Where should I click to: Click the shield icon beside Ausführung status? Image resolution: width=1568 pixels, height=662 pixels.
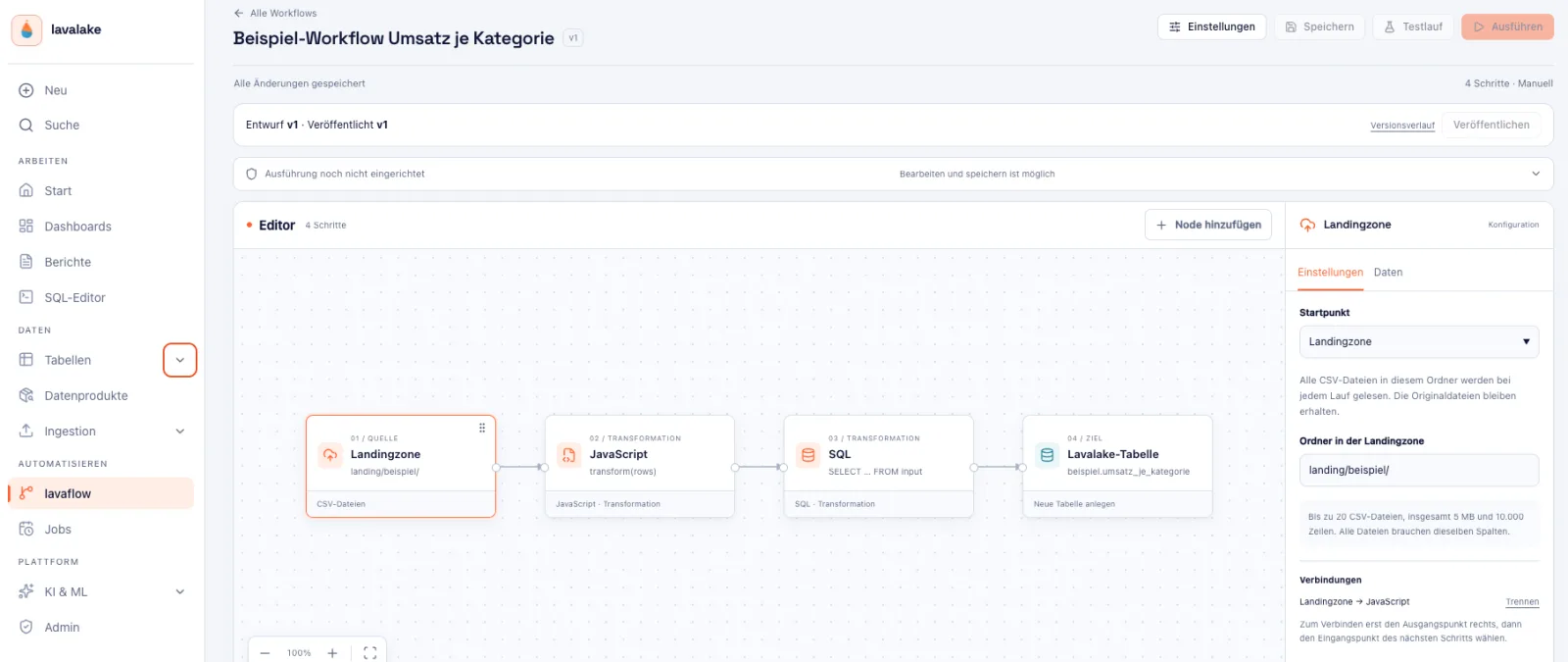coord(252,174)
